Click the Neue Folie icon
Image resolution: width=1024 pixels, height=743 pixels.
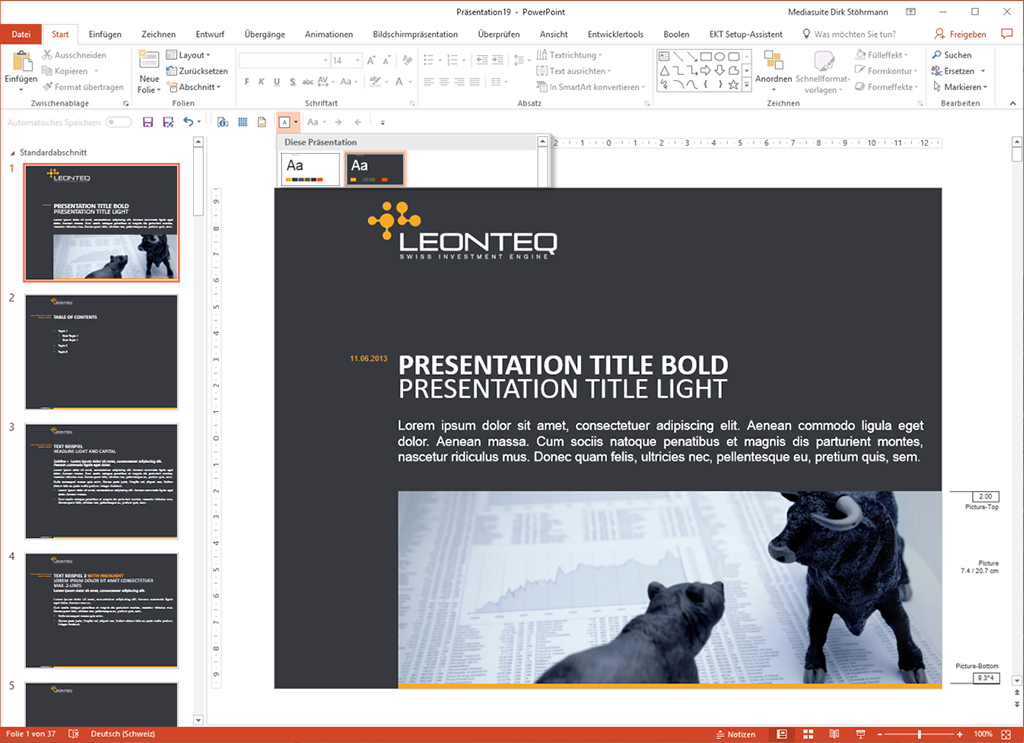[149, 60]
